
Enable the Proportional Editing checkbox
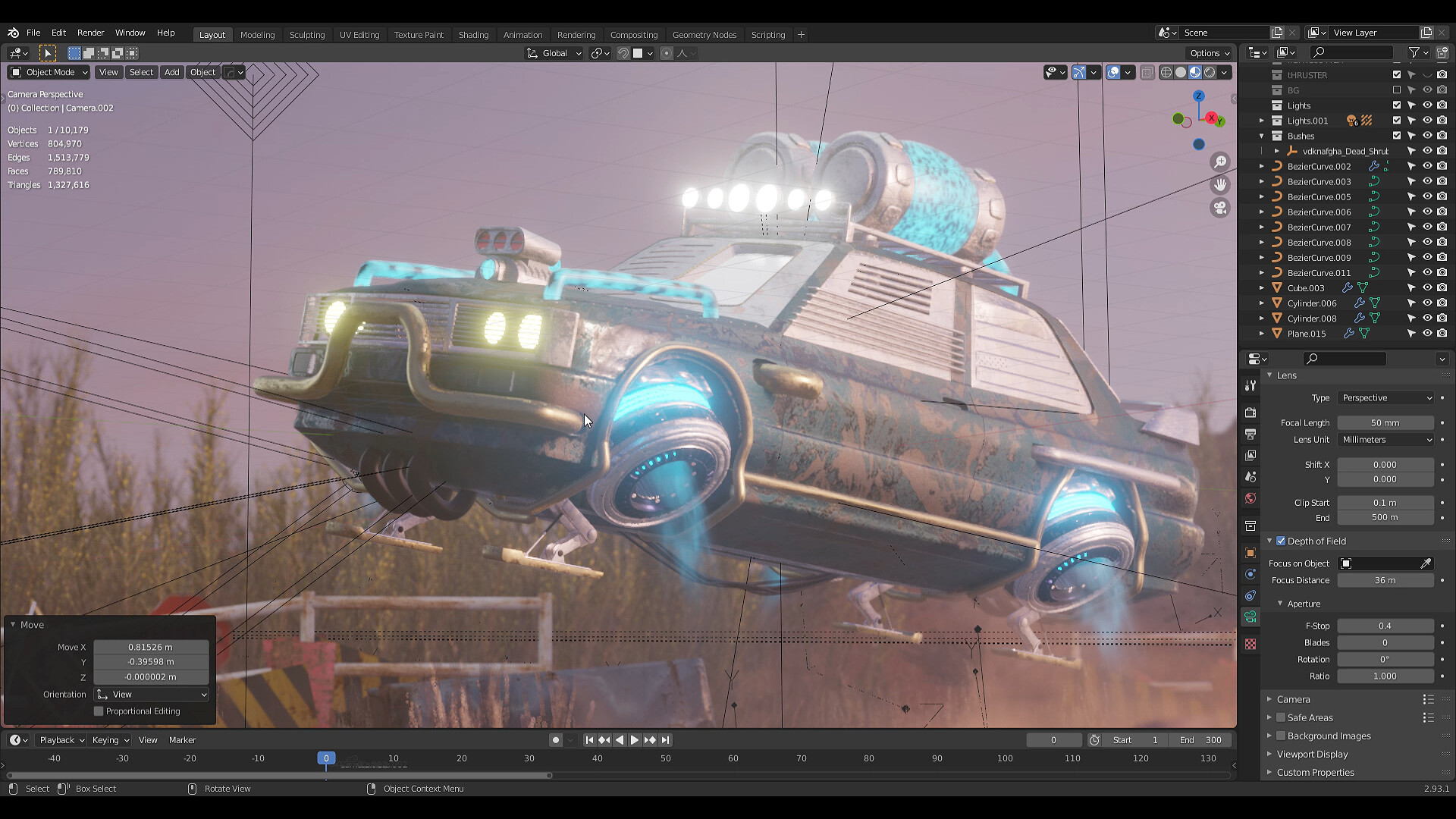point(99,711)
